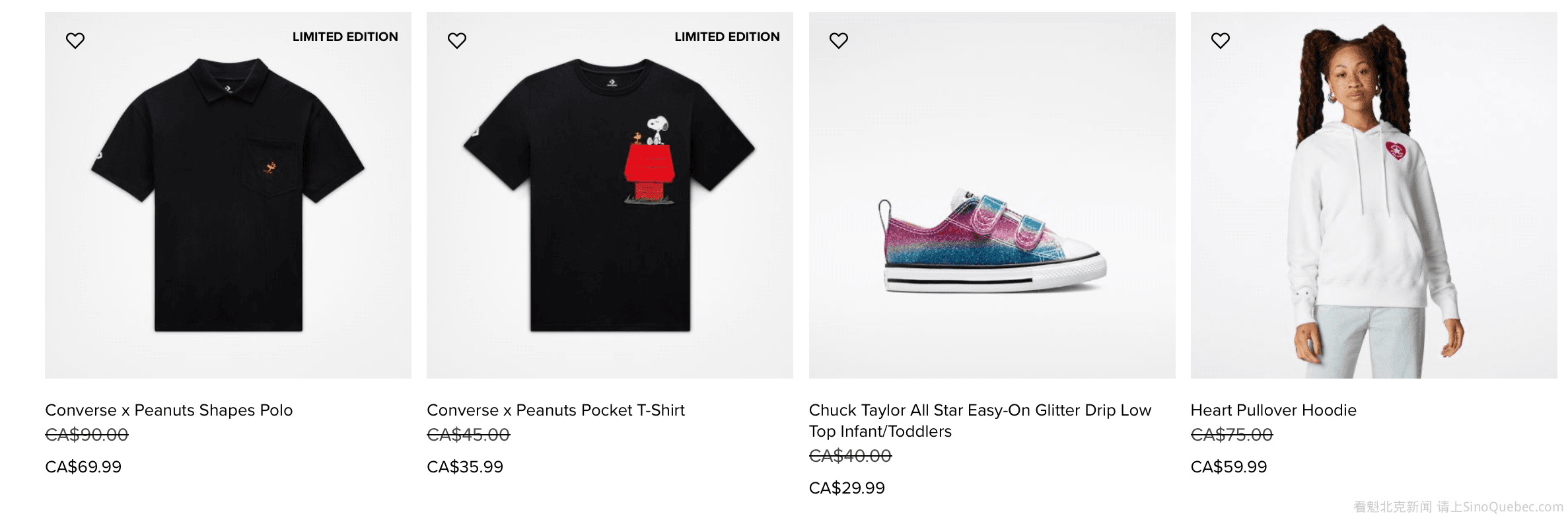
Task: Click heart icon on Peanuts Pocket T-Shirt
Action: coord(457,41)
